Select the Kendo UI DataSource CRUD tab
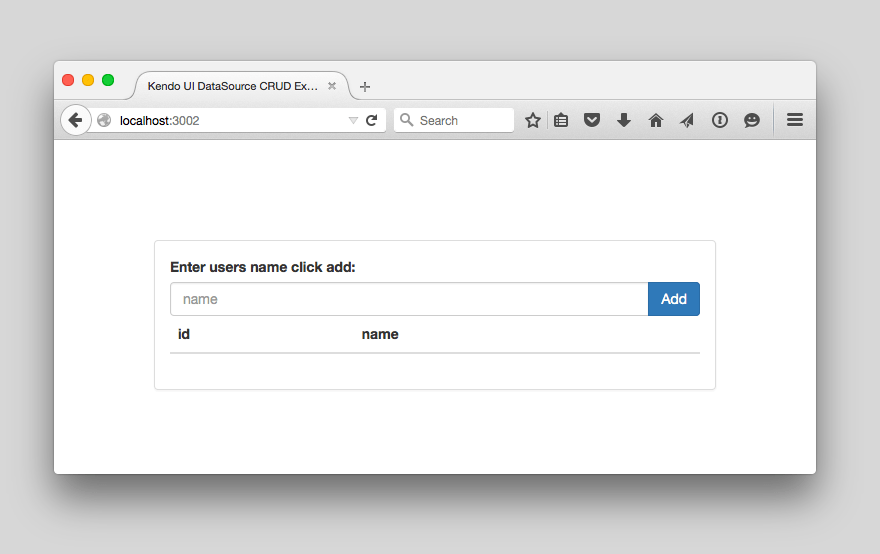This screenshot has height=554, width=880. tap(232, 86)
